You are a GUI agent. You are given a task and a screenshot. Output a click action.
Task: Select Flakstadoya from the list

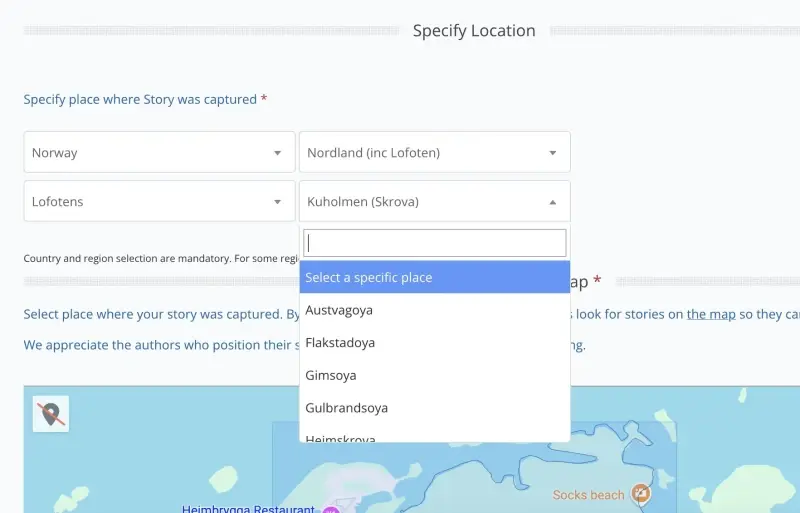pyautogui.click(x=435, y=343)
